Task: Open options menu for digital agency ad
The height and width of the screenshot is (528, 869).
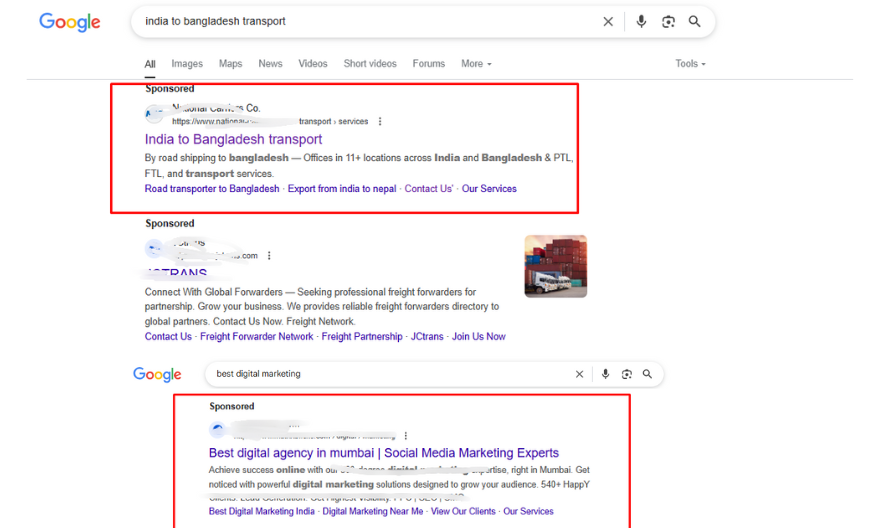Action: point(406,436)
